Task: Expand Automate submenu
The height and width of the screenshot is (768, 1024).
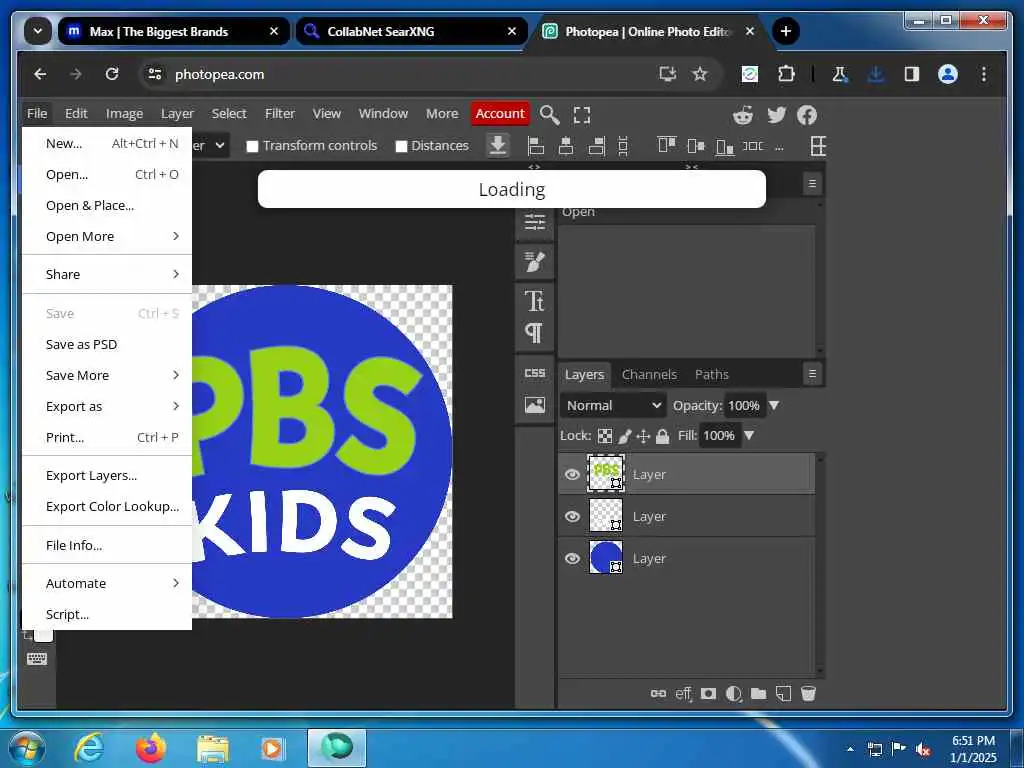Action: (107, 583)
